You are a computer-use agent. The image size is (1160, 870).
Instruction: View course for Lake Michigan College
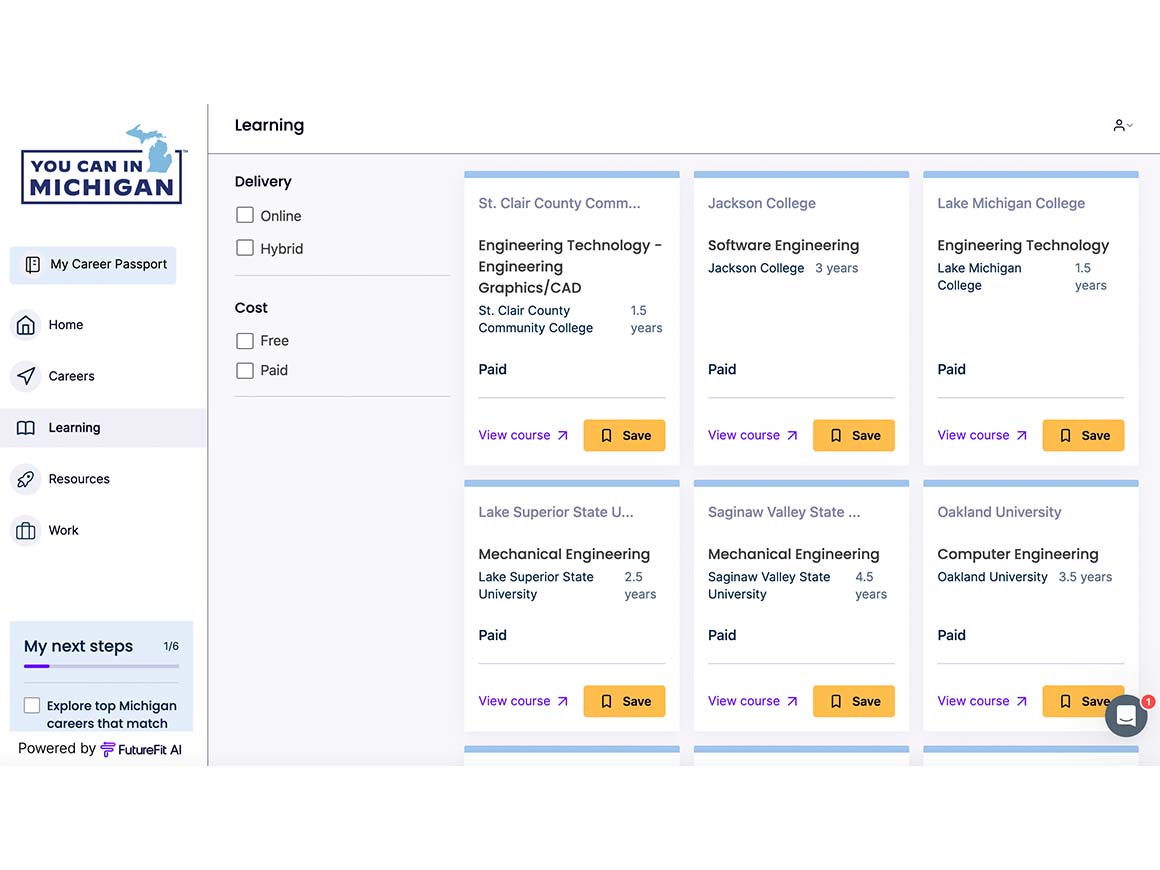(x=981, y=436)
